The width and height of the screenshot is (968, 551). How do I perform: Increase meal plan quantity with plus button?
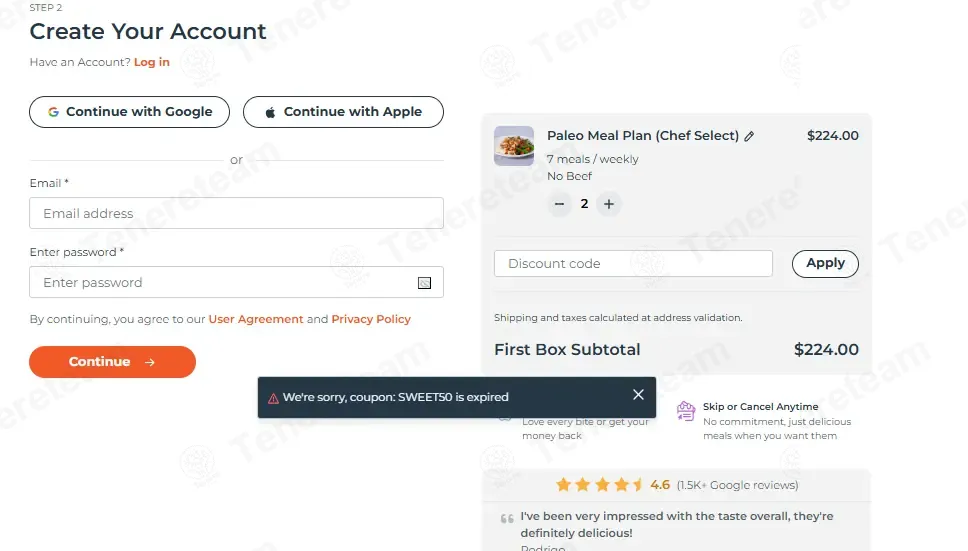click(609, 204)
